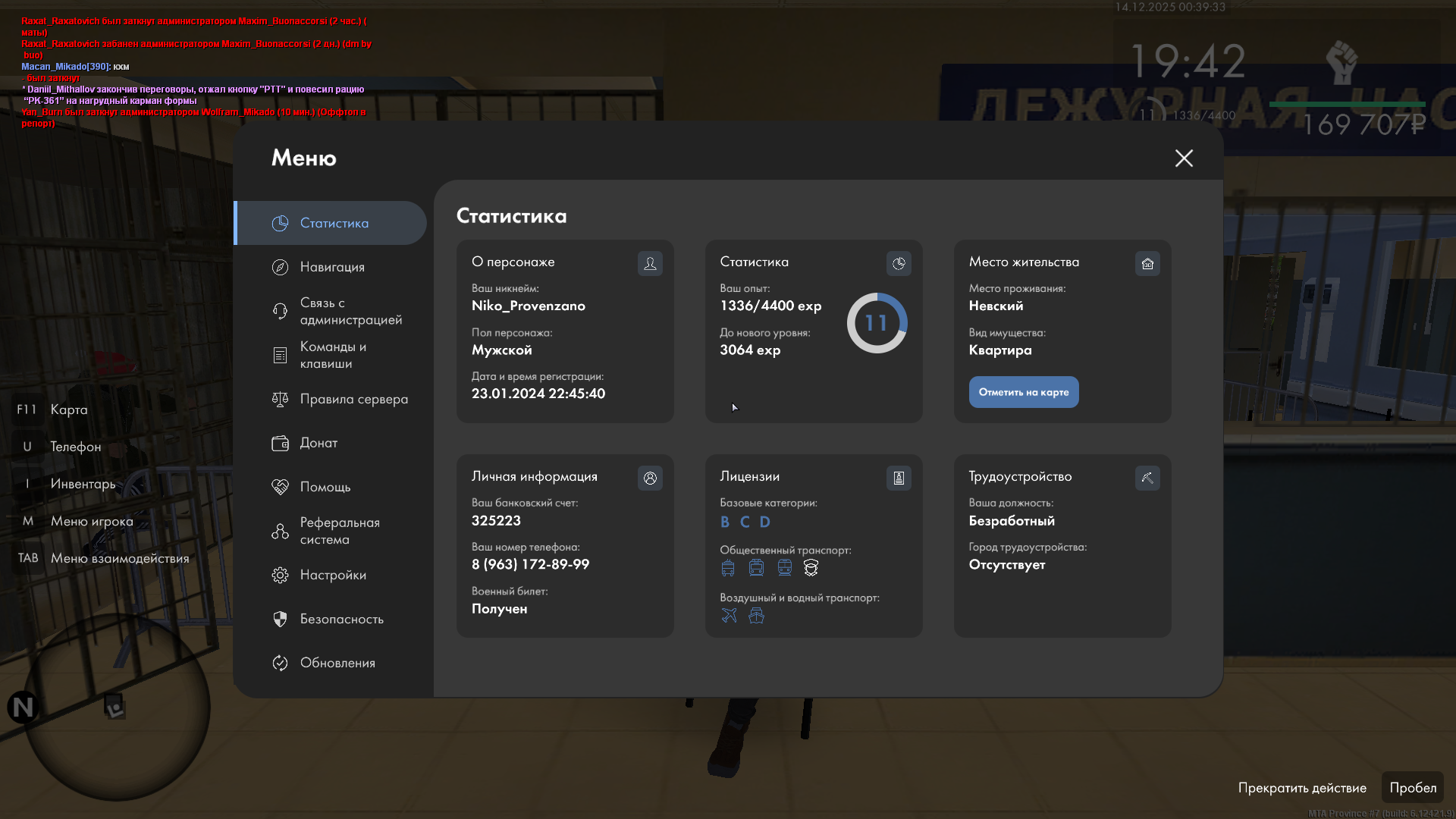Click the profile icon in О персонаже card
1456x819 pixels.
click(650, 263)
